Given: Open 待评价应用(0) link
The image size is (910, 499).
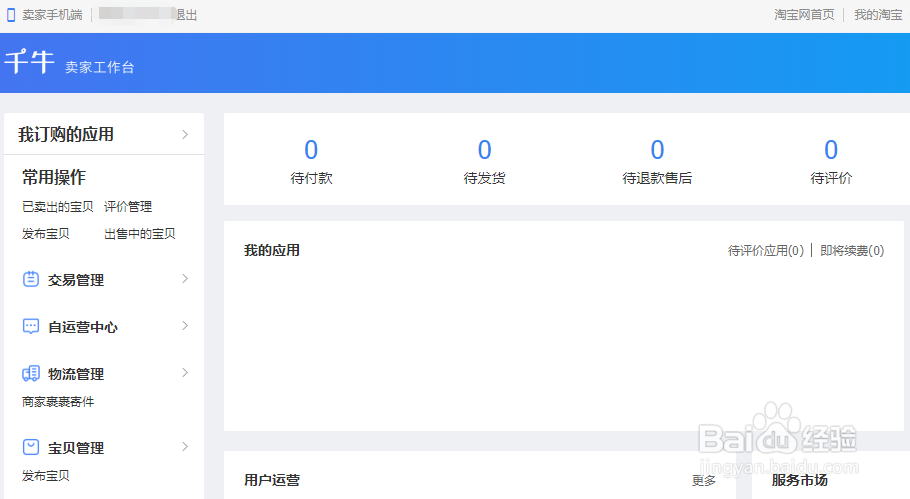Looking at the screenshot, I should [x=766, y=251].
